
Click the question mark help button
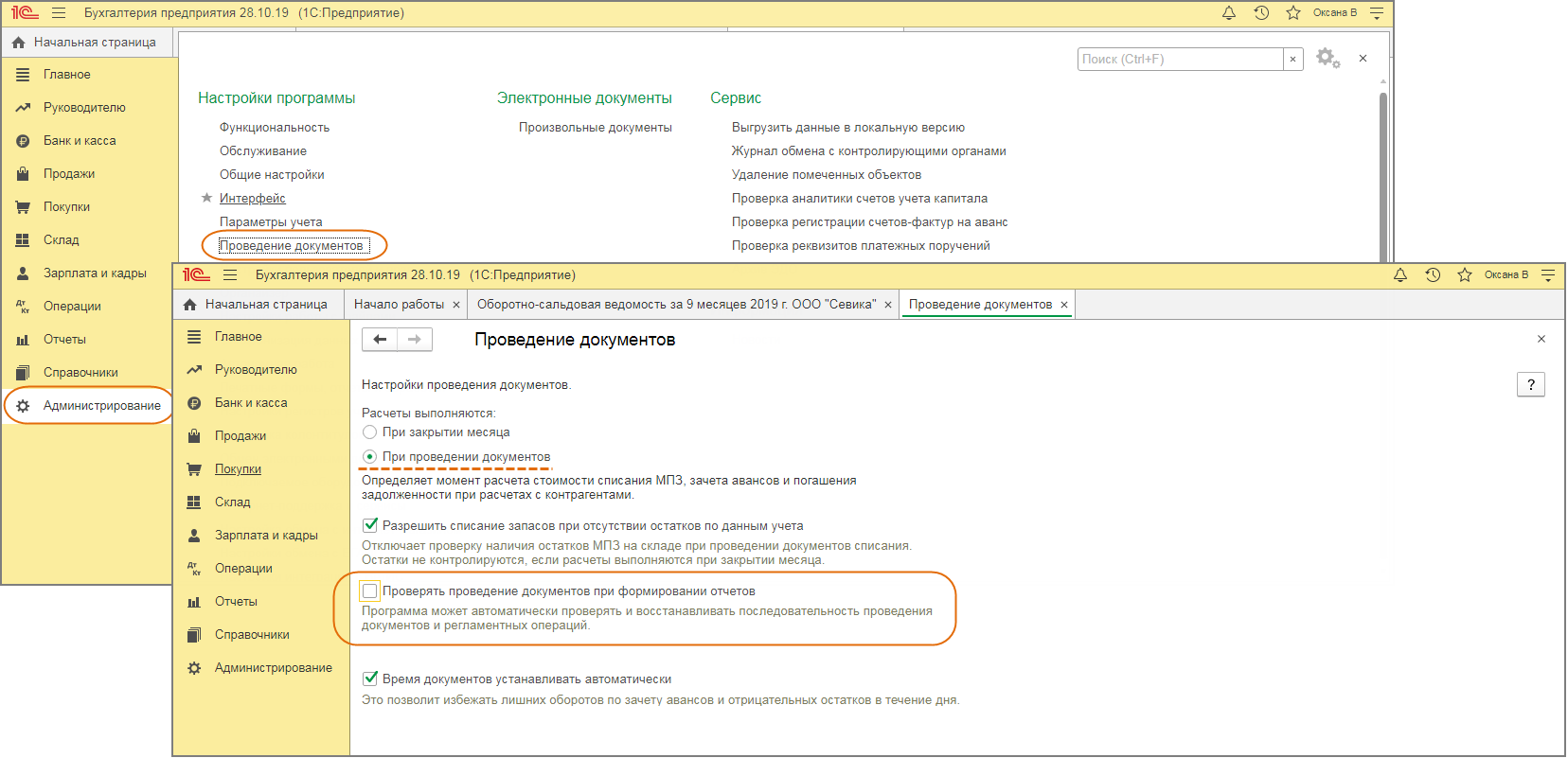(x=1531, y=384)
